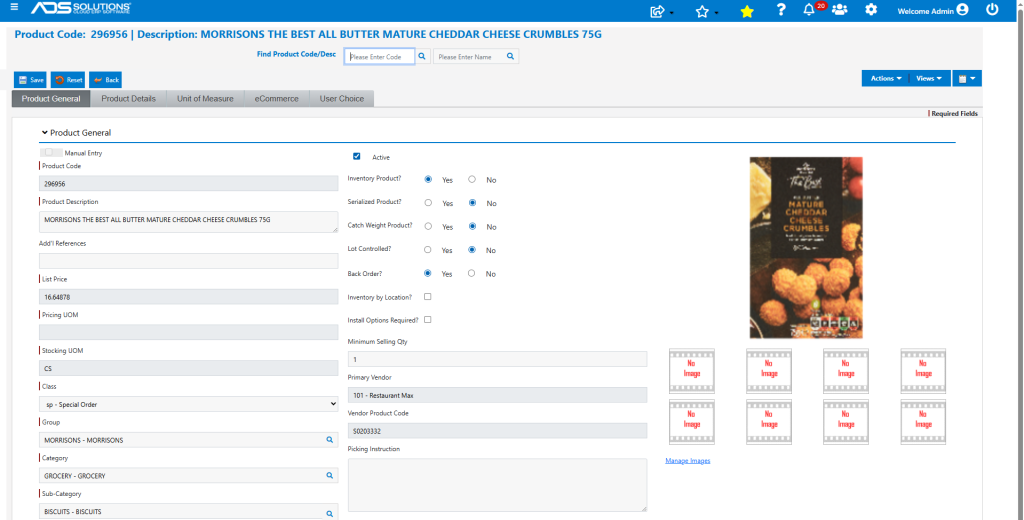
Task: Check the Inventory by Location checkbox
Action: pyautogui.click(x=428, y=297)
